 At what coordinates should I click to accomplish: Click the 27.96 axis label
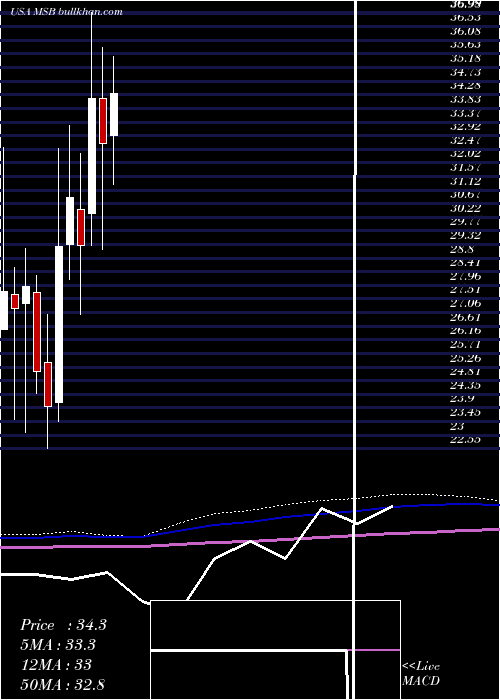tap(466, 276)
